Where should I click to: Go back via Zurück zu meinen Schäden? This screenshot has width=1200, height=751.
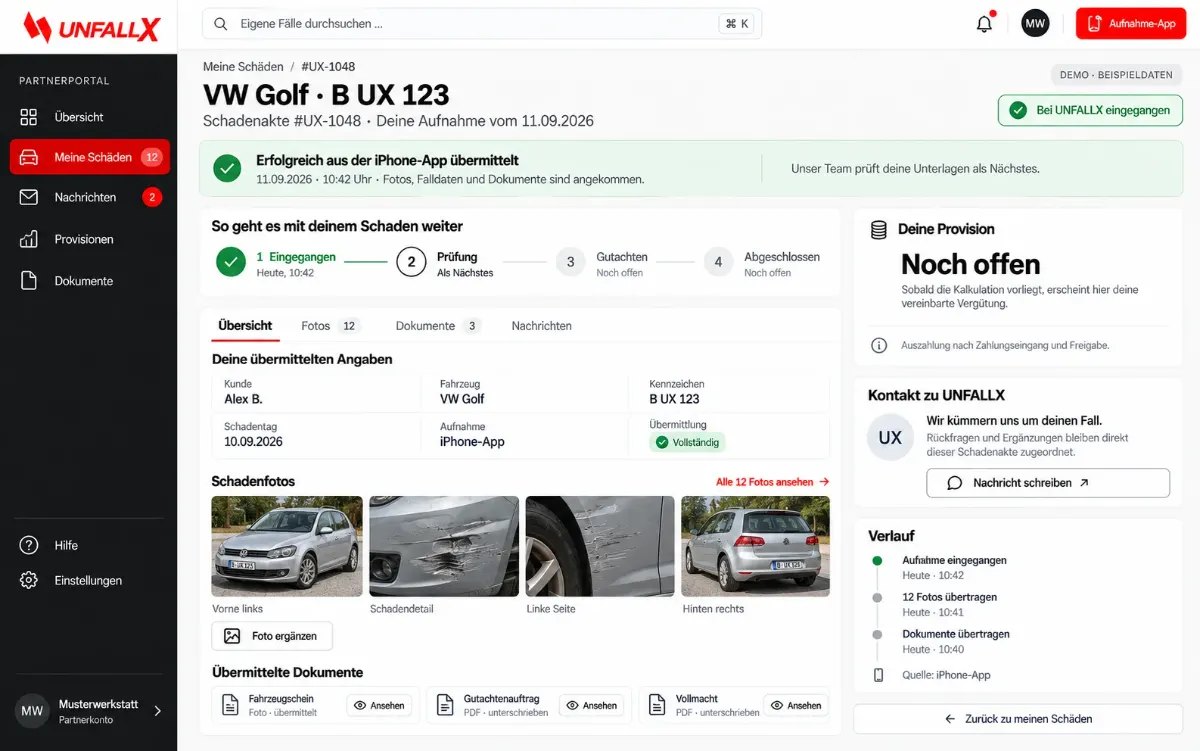1018,719
